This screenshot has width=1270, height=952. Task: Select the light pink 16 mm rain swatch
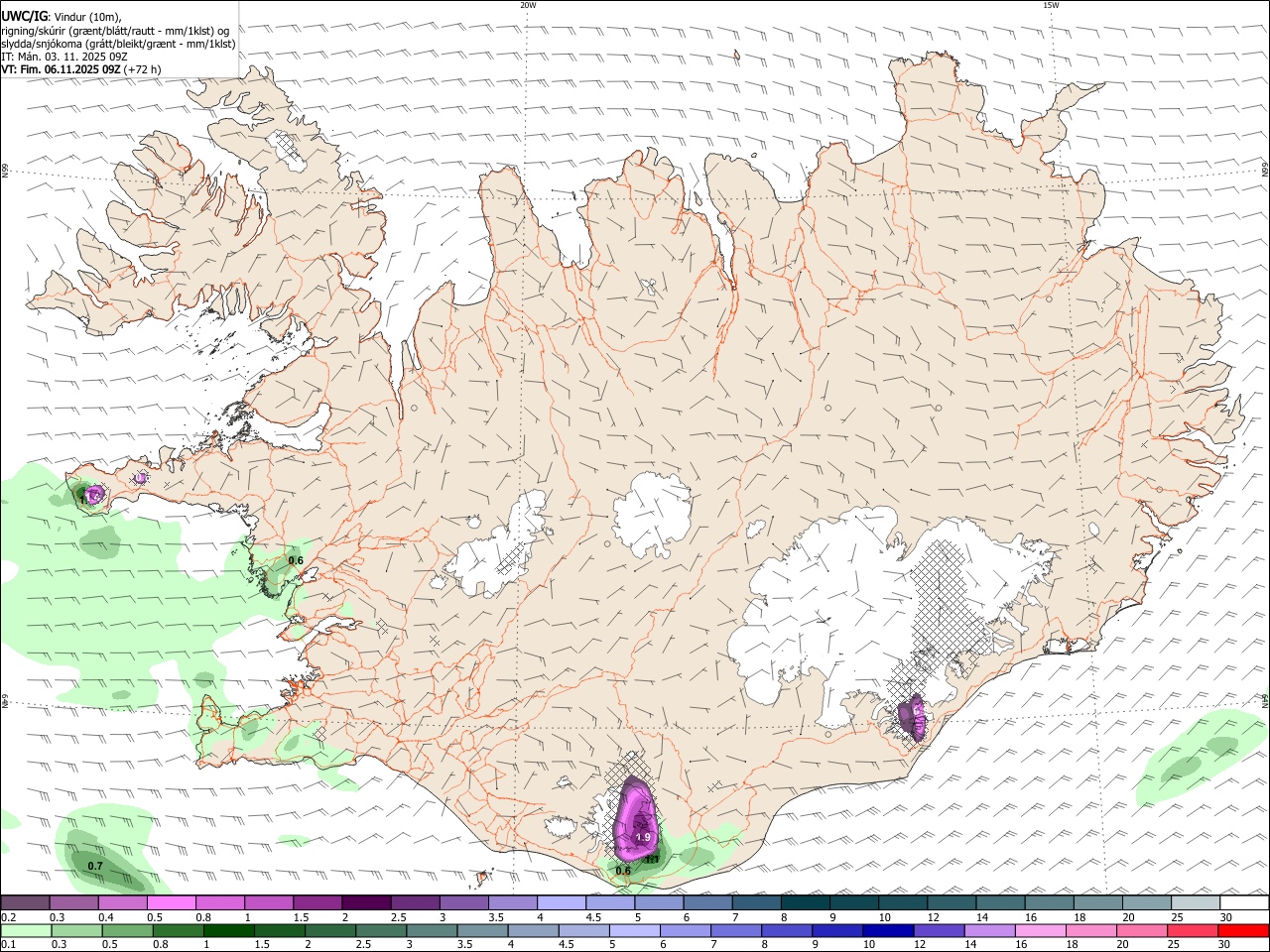click(x=1041, y=930)
